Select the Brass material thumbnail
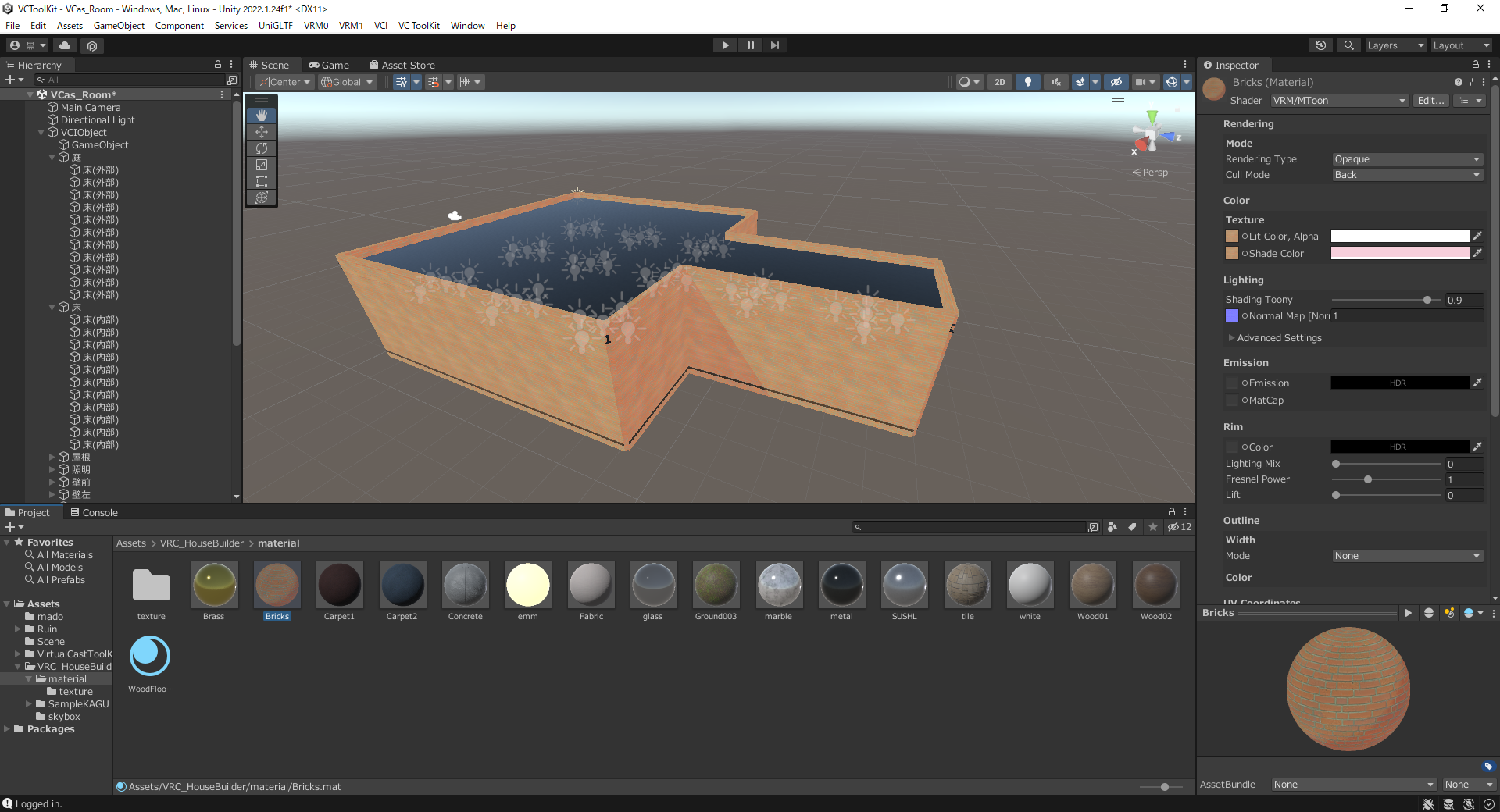The width and height of the screenshot is (1500, 812). coord(214,585)
